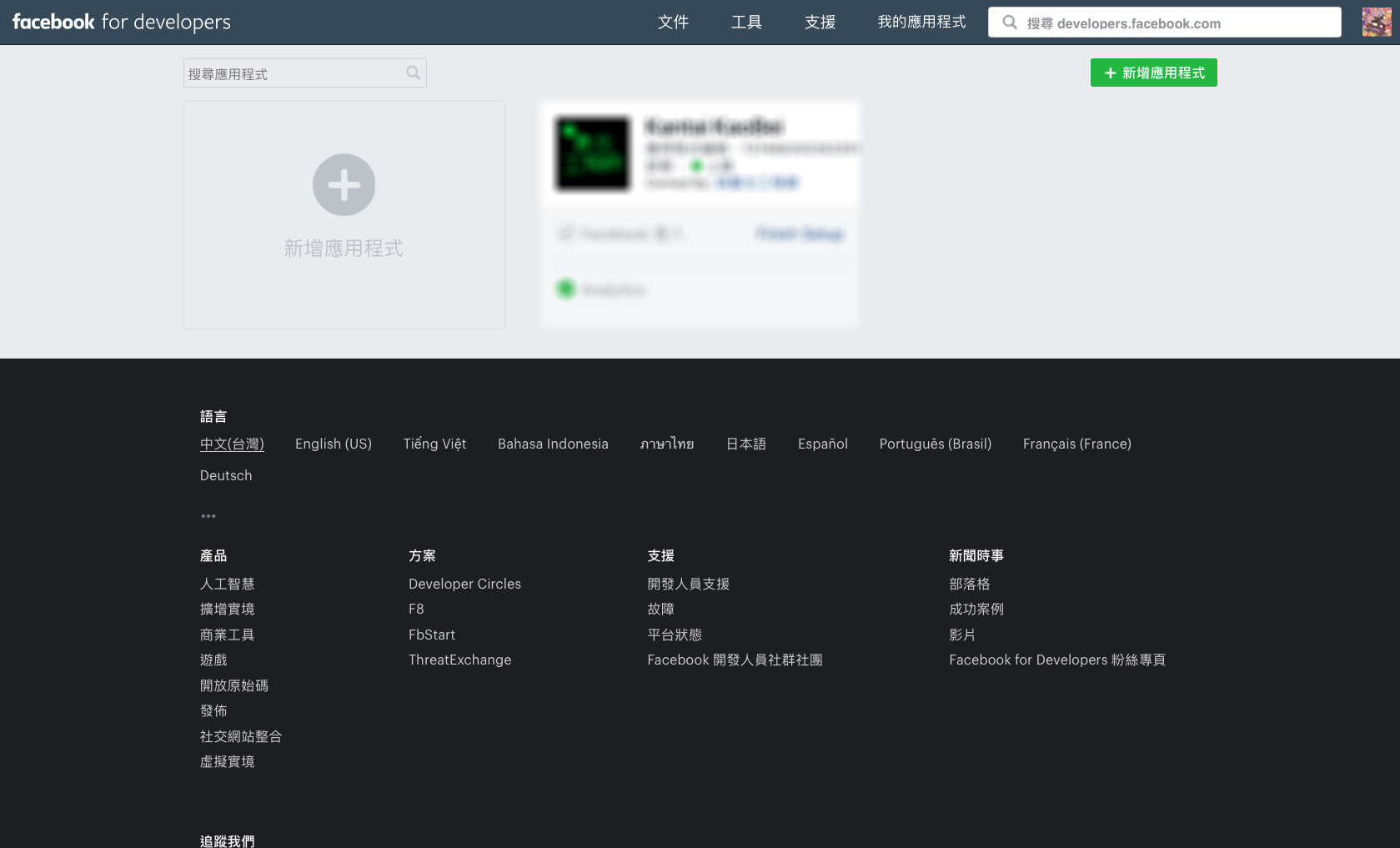This screenshot has width=1400, height=848.
Task: Click the green 新增應用程式 button
Action: 1154,73
